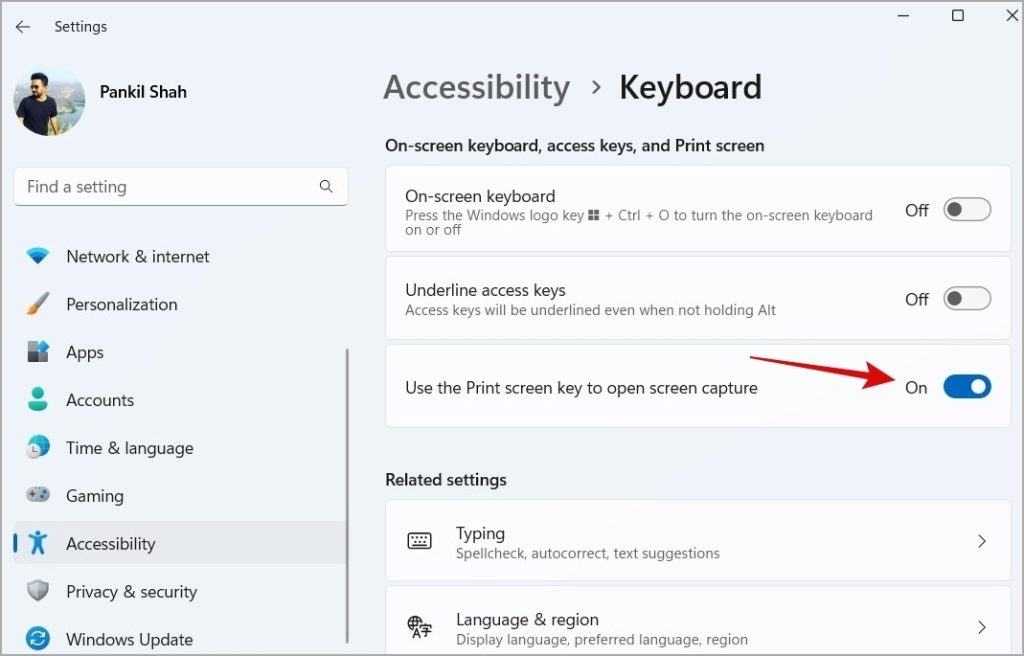Click the Accessibility figure icon
Screen dimensions: 1024x656
click(38, 543)
